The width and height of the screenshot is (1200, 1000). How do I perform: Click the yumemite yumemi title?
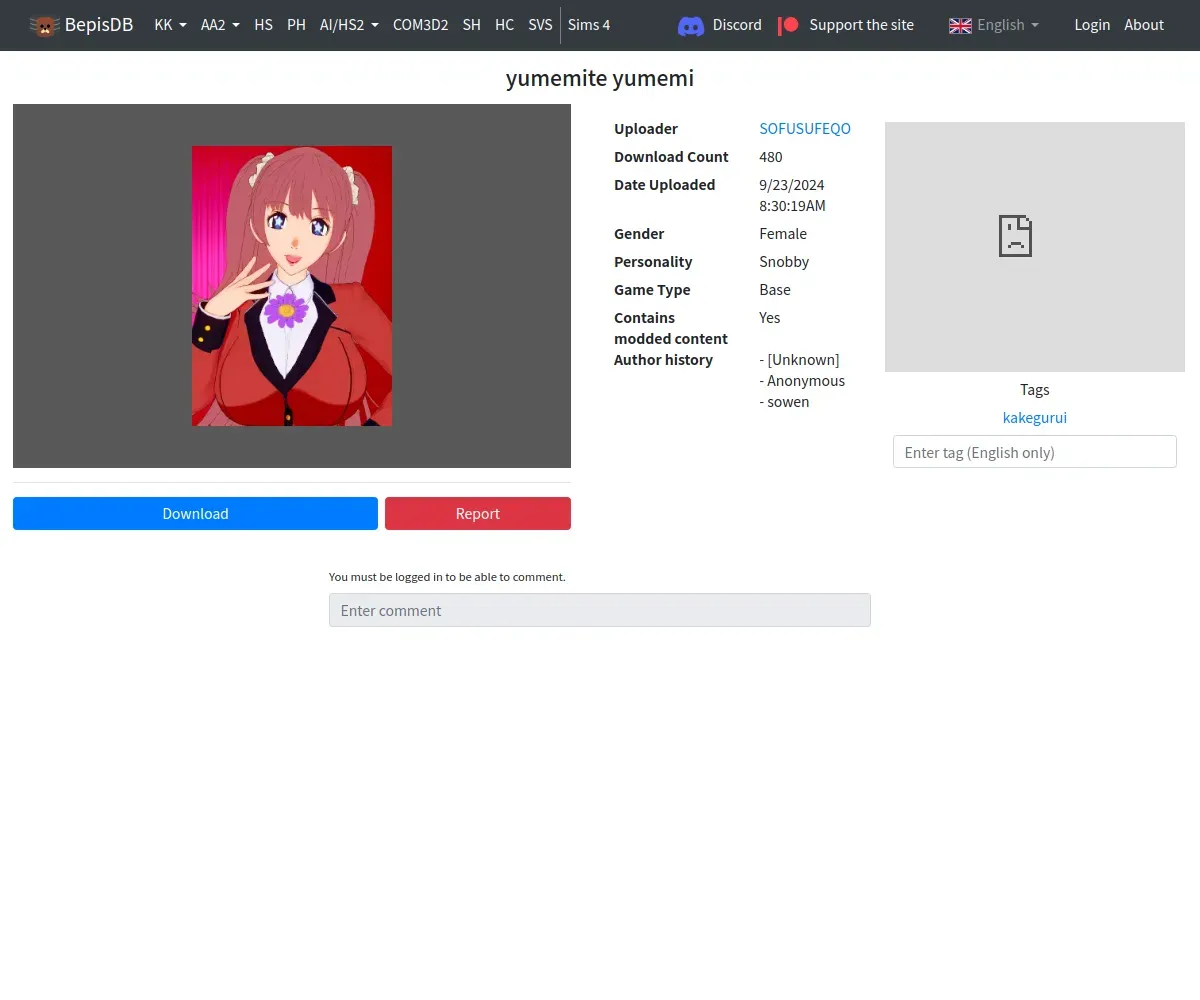tap(600, 78)
